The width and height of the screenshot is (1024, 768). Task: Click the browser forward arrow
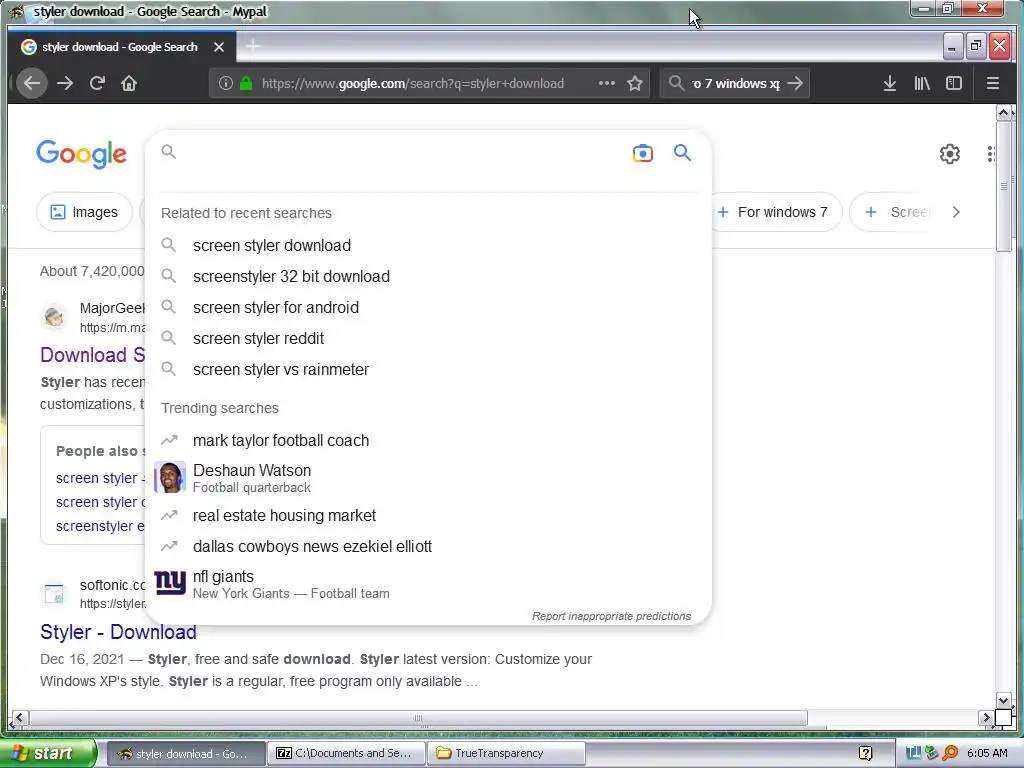click(x=65, y=84)
